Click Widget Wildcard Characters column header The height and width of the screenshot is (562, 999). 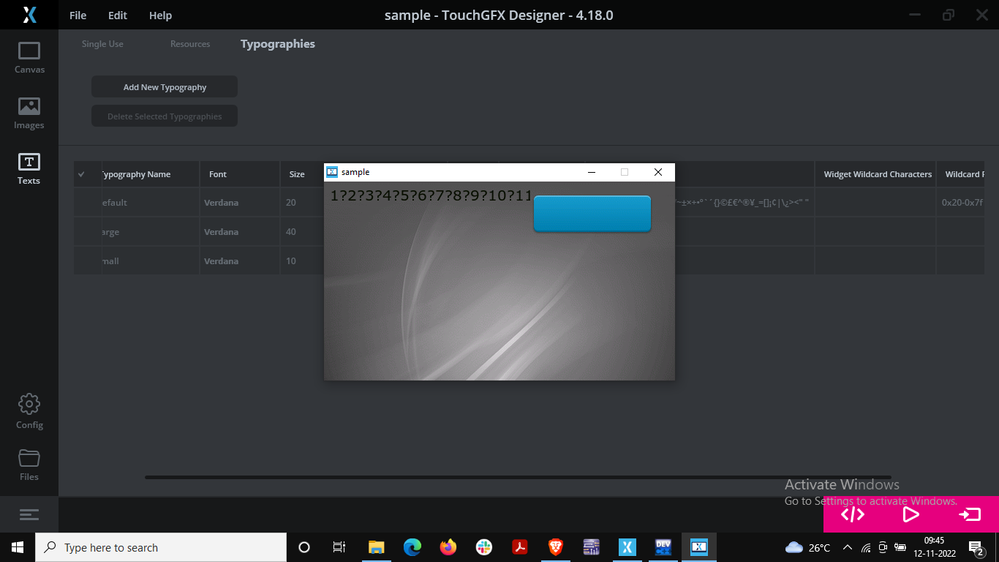coord(877,174)
